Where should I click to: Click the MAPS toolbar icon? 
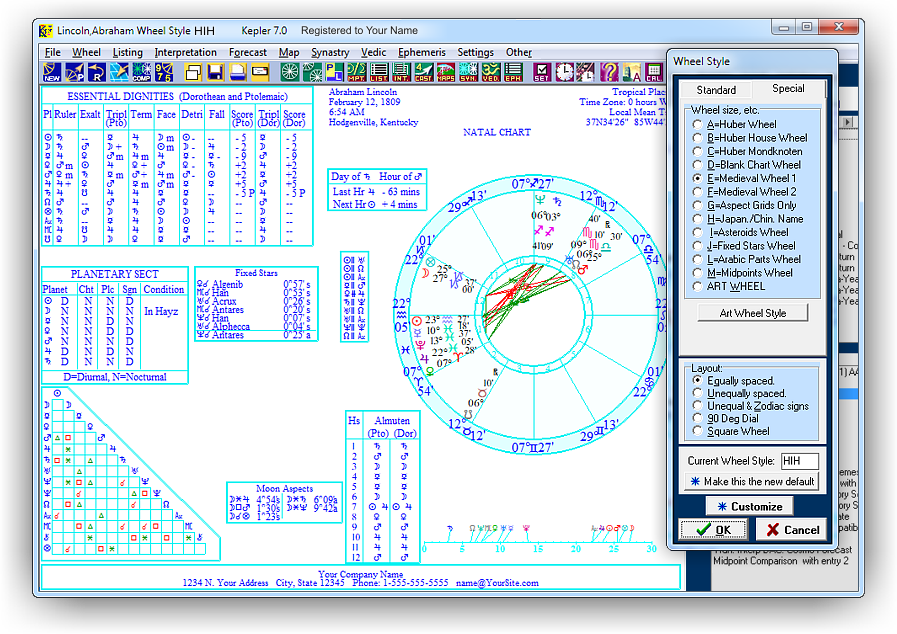click(x=446, y=72)
